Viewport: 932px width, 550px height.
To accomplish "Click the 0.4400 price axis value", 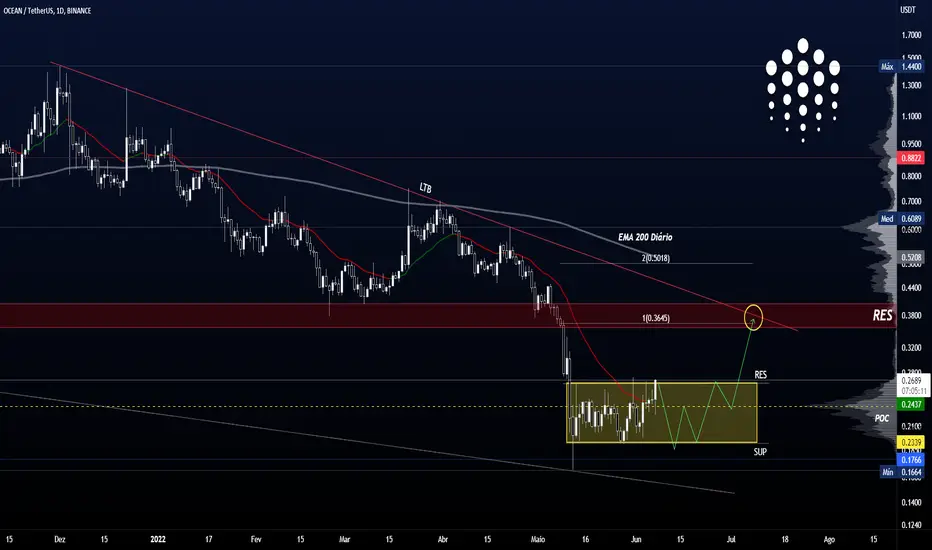I will click(911, 288).
